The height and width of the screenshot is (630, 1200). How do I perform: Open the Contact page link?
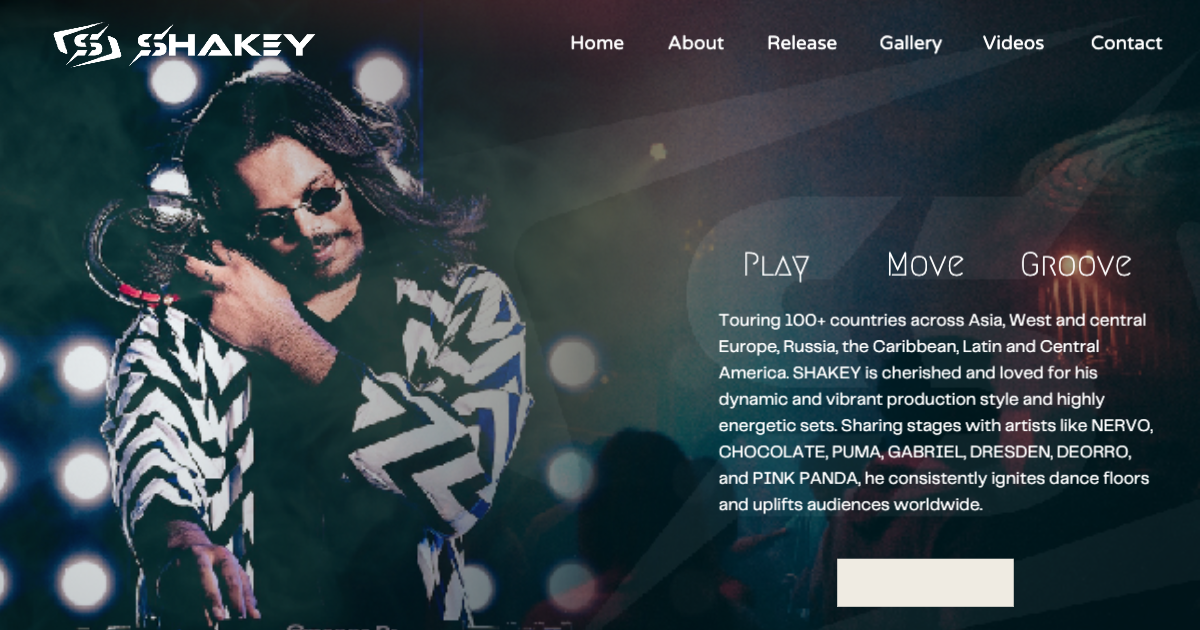[1126, 43]
